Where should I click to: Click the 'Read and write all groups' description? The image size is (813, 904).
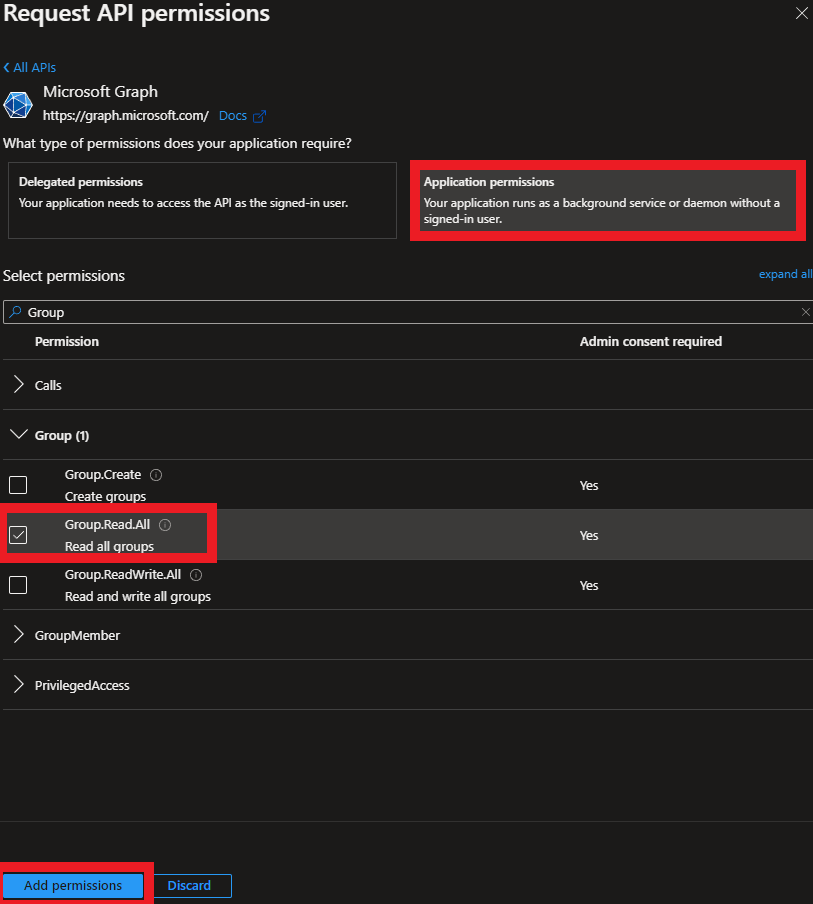pos(138,596)
